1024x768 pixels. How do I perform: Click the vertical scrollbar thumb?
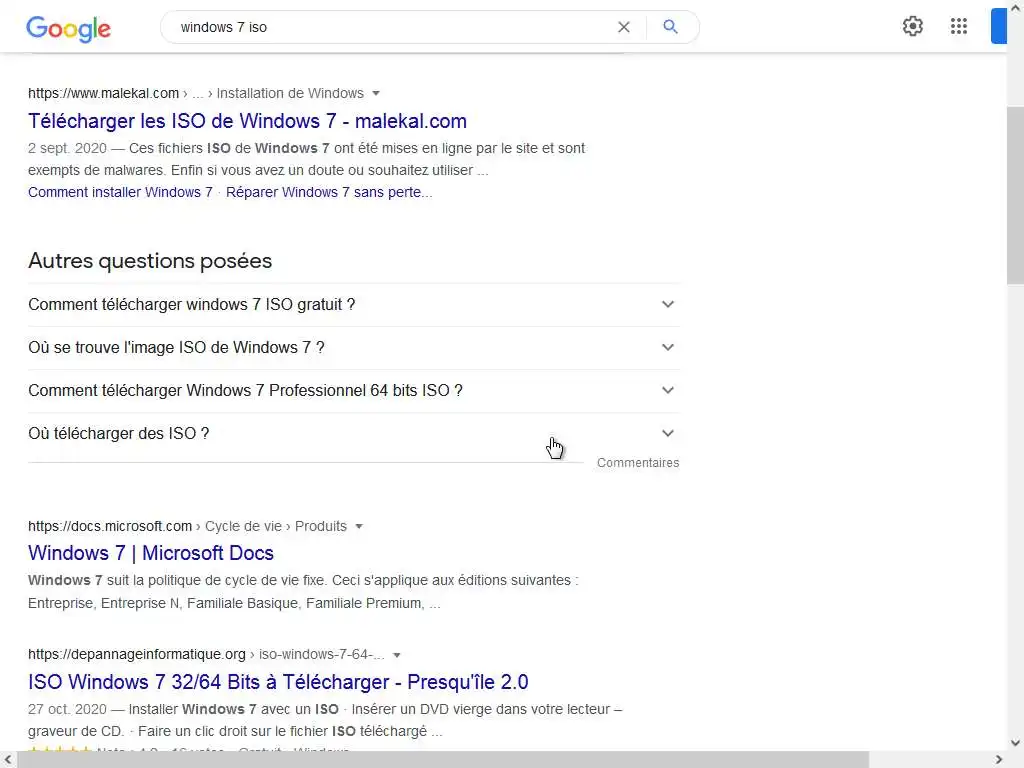coord(1016,195)
